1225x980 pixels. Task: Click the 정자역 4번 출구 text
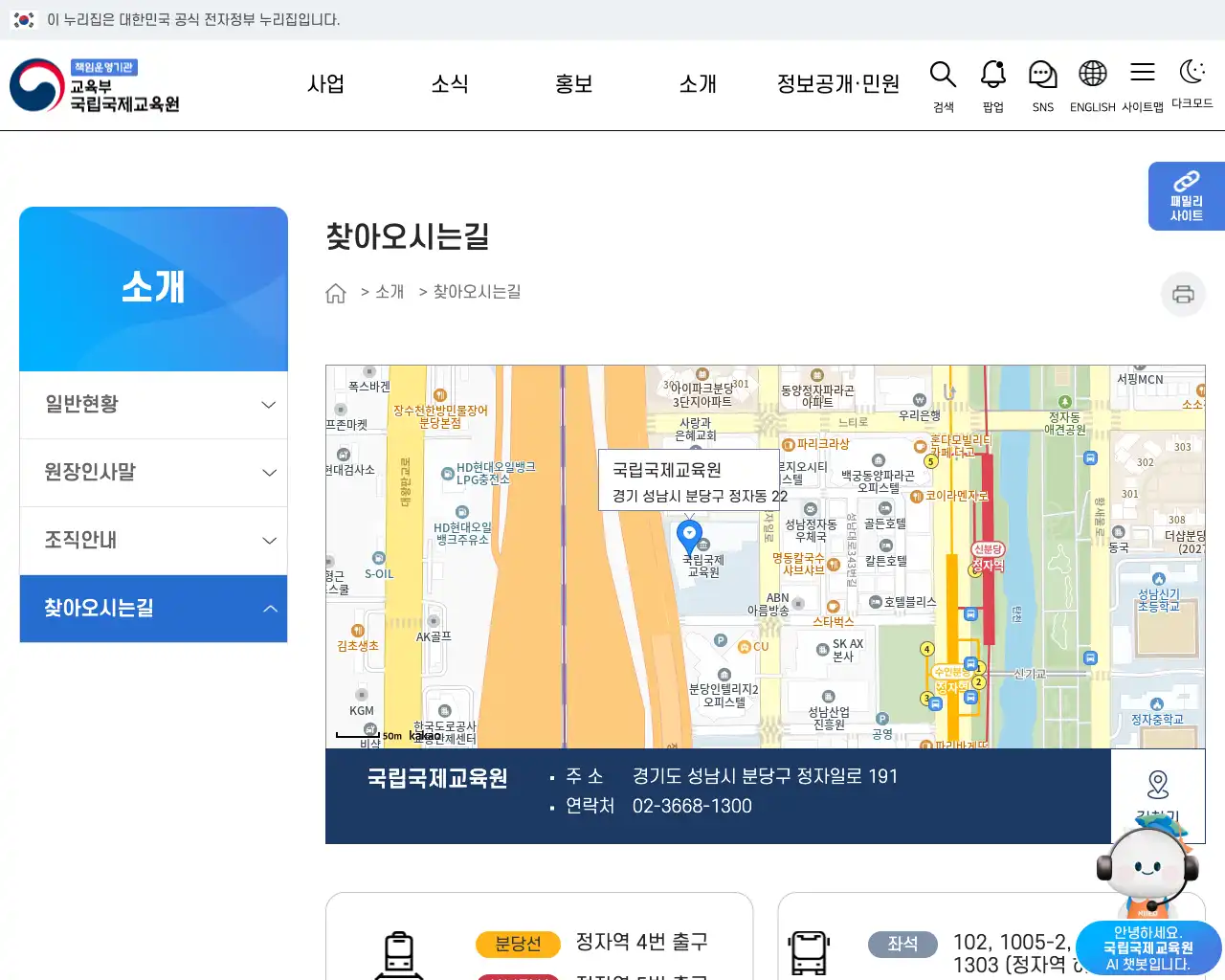click(x=642, y=943)
